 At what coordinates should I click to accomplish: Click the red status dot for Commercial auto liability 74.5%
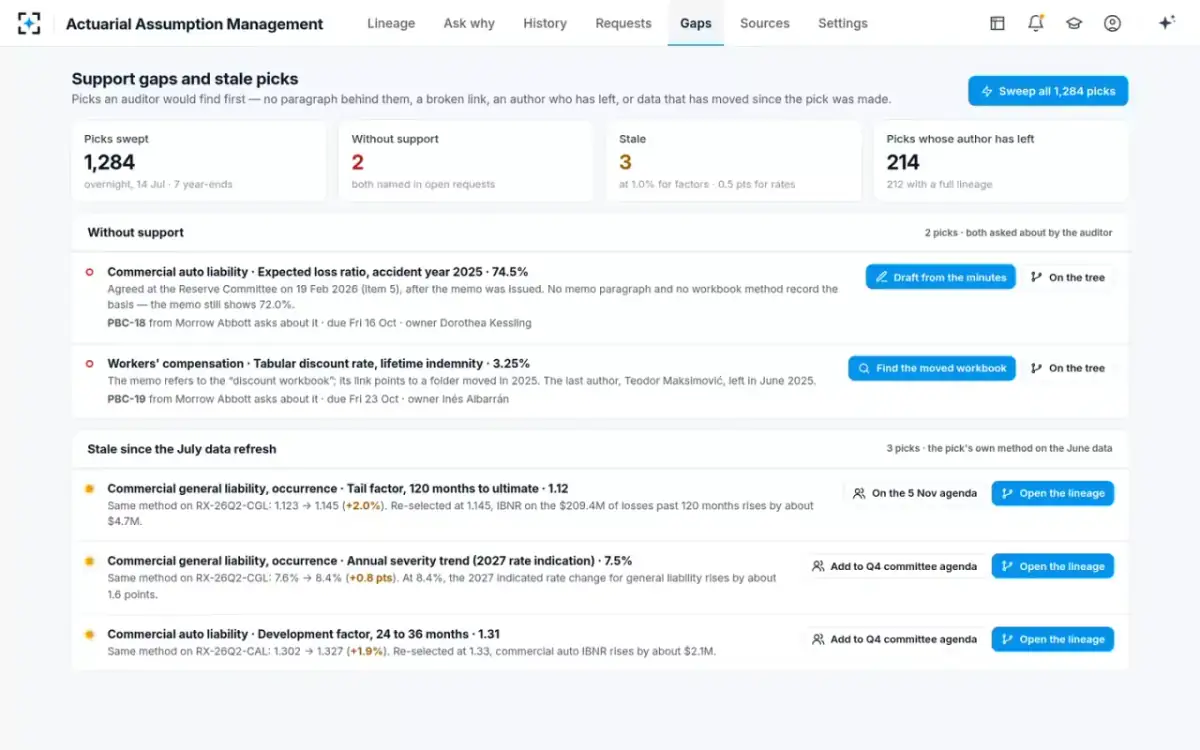click(x=89, y=272)
